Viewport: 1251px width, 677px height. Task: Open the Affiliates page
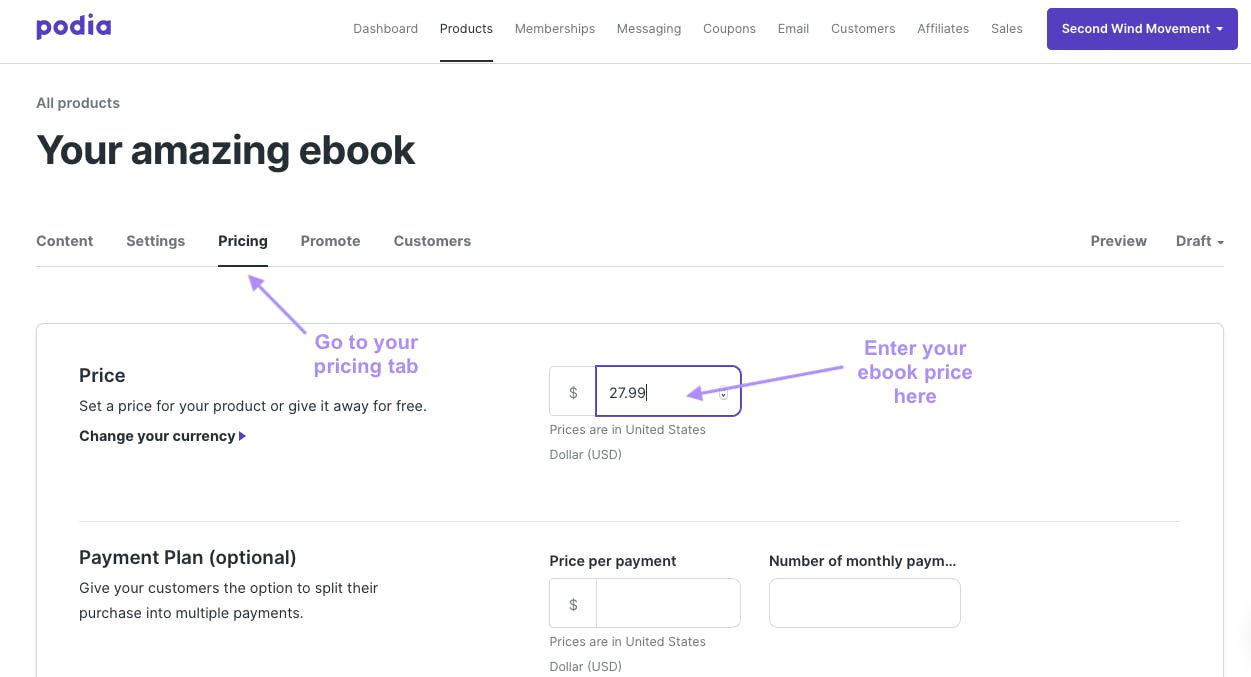[x=943, y=29]
